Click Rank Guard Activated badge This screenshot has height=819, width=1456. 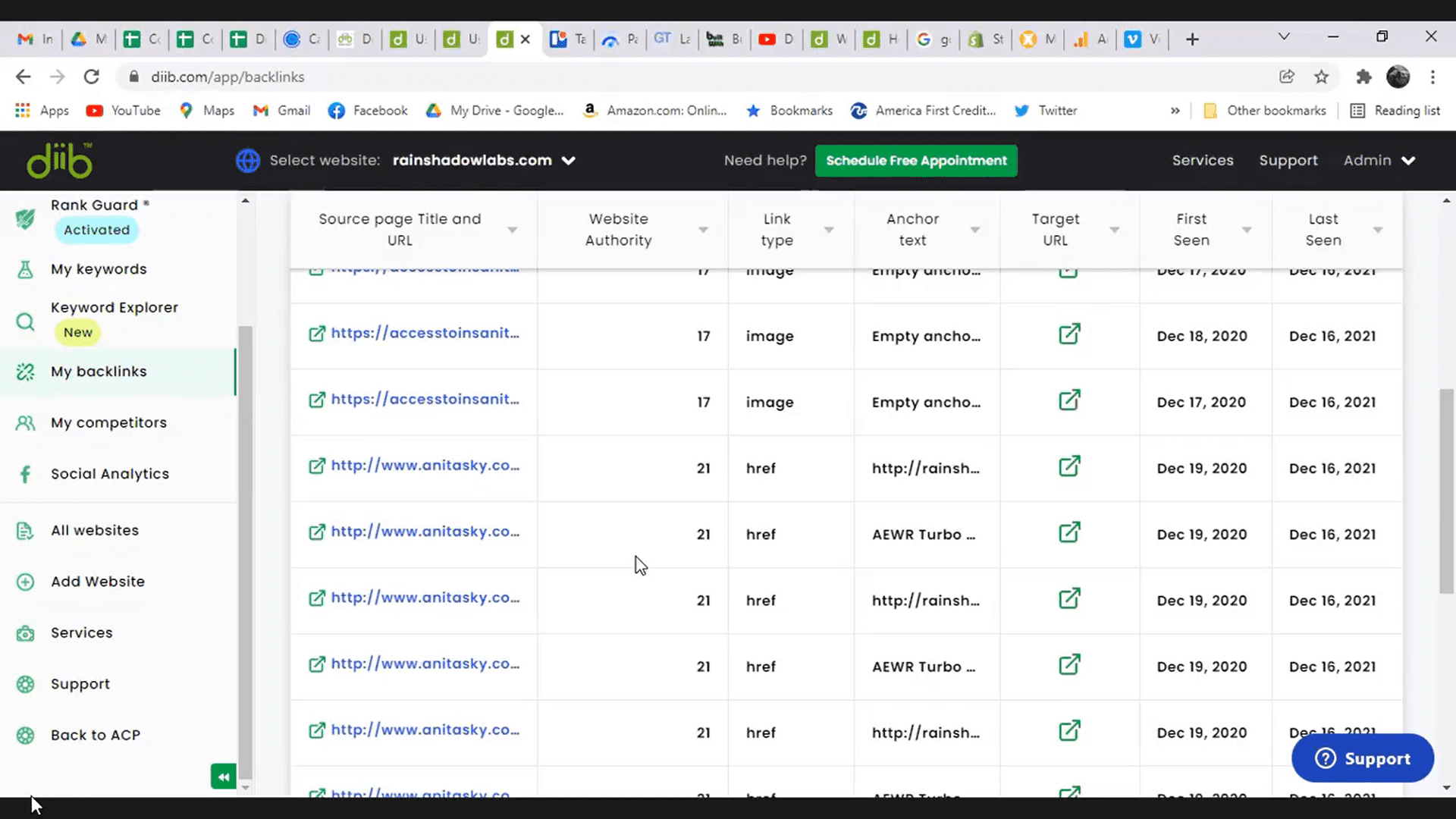pyautogui.click(x=96, y=230)
